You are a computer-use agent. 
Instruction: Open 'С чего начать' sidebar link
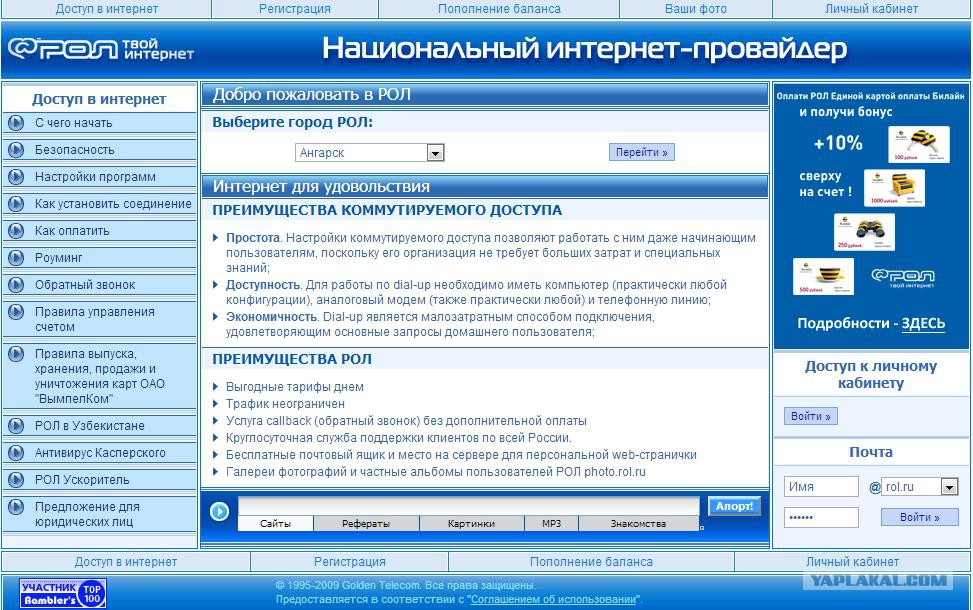coord(73,123)
